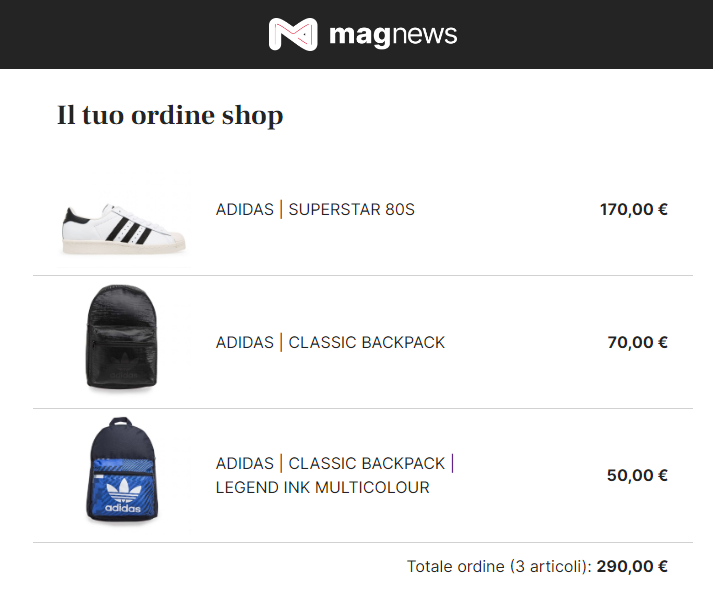
Task: Click the black stripes on the sneaker
Action: [128, 229]
